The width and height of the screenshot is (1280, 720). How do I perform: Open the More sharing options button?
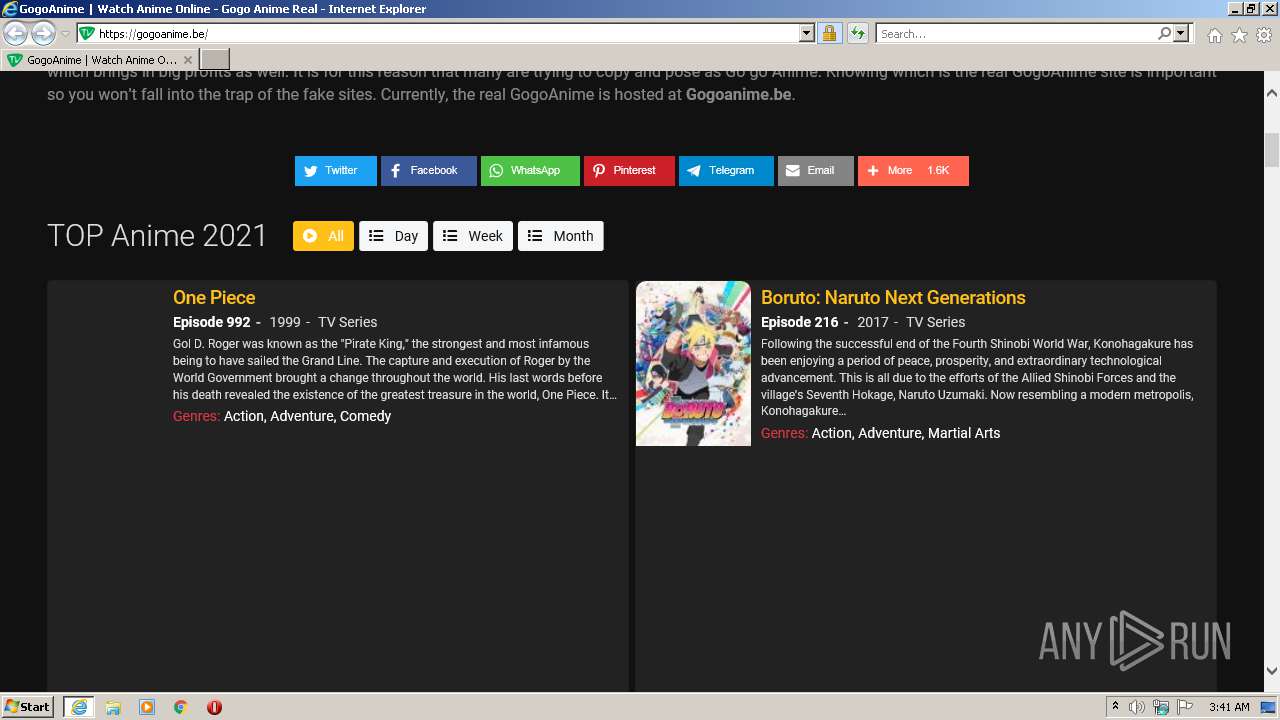(913, 171)
